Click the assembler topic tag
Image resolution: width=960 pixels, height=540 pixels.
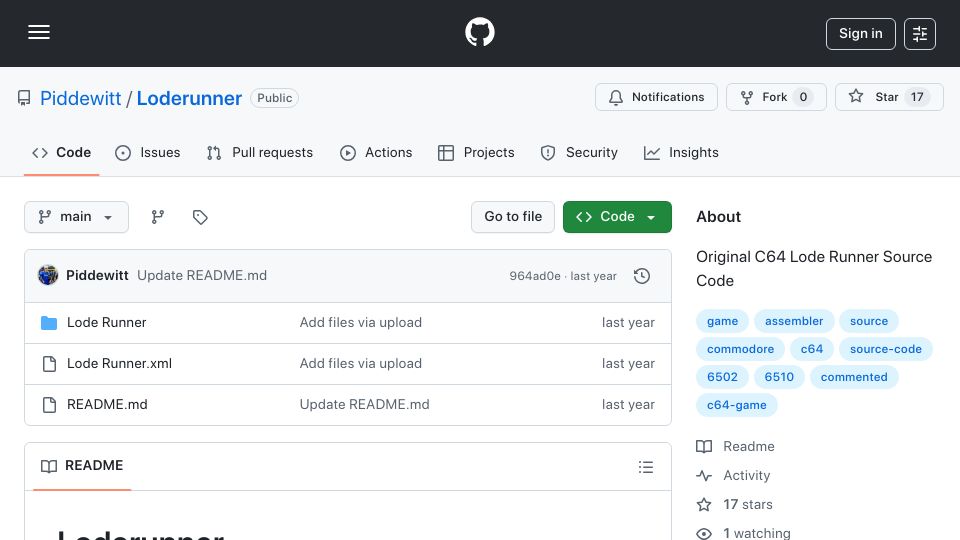click(794, 321)
